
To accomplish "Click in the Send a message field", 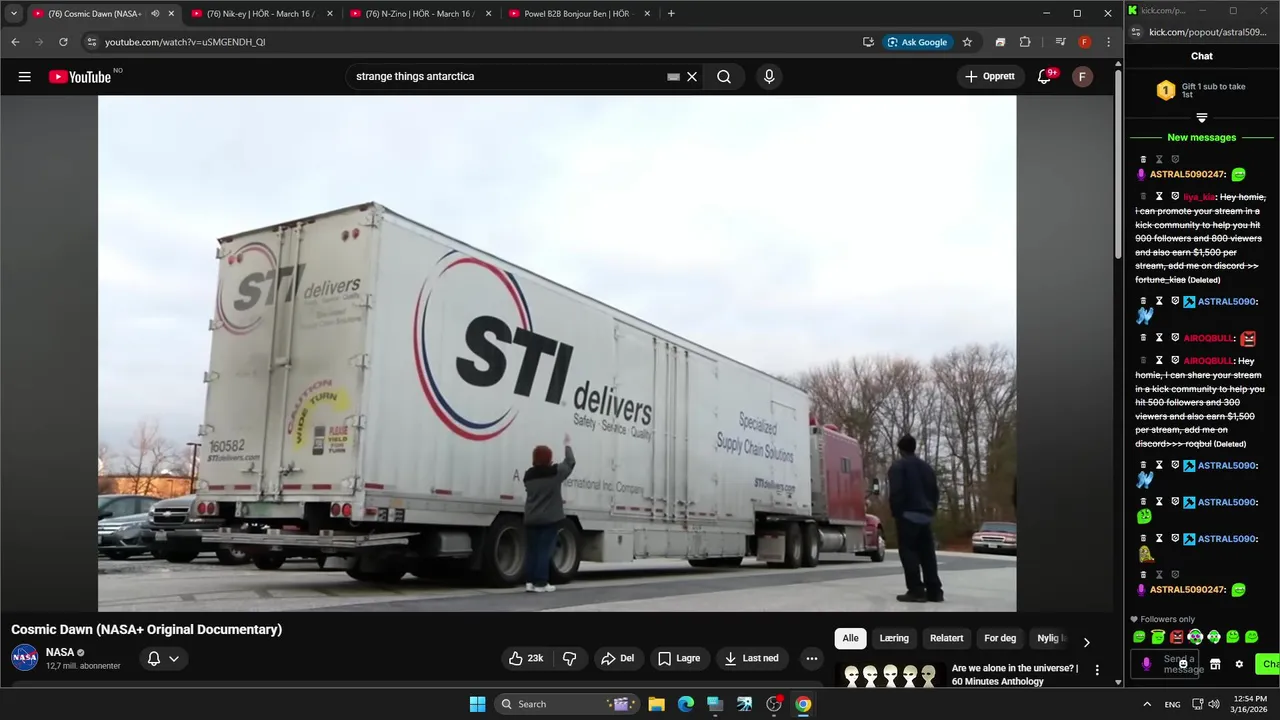I will 1164,664.
